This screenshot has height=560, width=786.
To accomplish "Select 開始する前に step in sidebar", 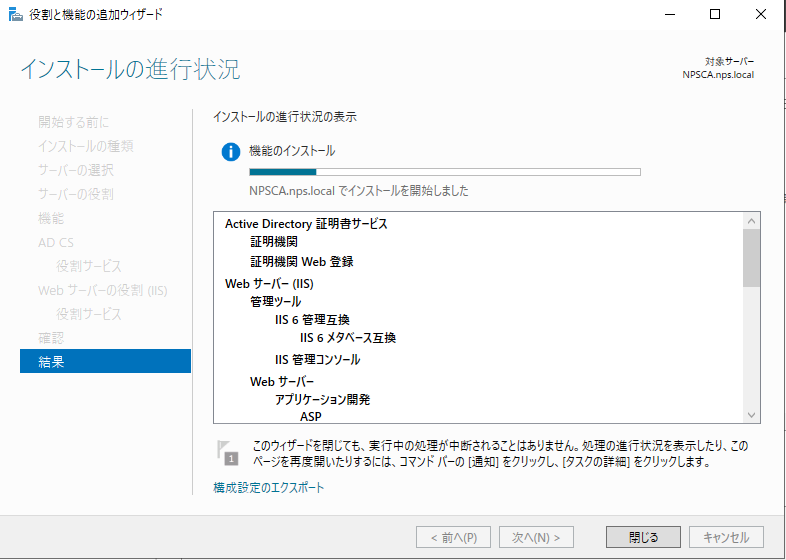I will tap(74, 122).
